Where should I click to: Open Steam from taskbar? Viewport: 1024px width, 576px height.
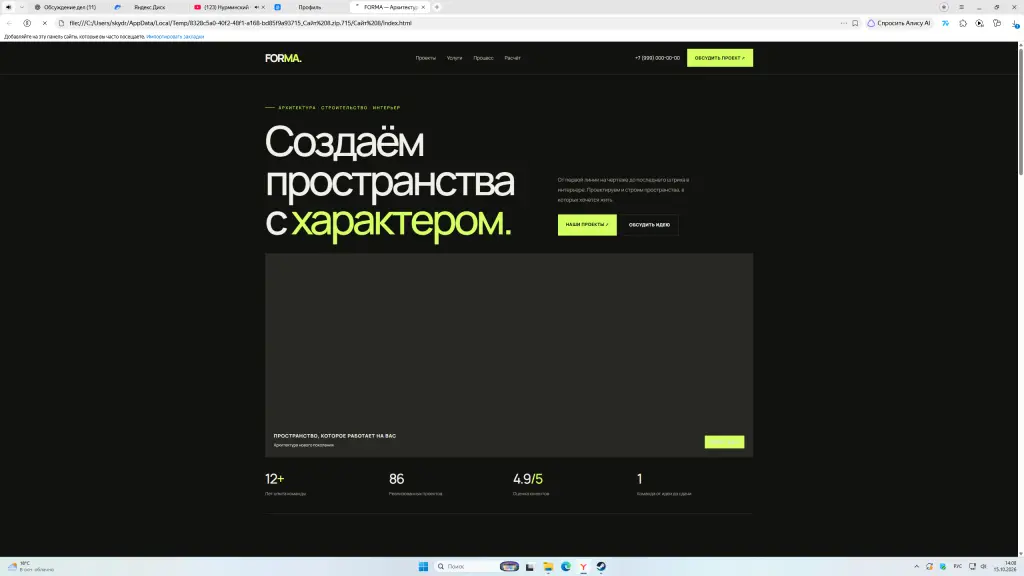[601, 566]
